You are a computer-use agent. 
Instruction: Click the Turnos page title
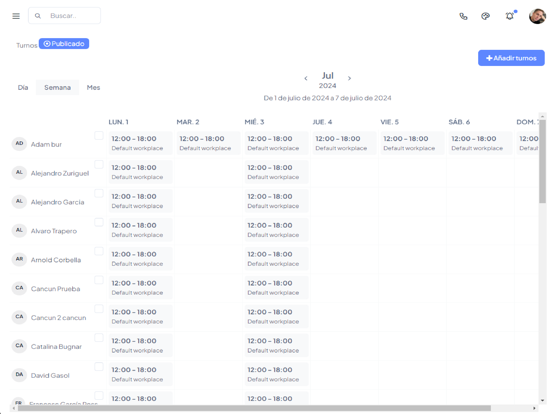[26, 45]
